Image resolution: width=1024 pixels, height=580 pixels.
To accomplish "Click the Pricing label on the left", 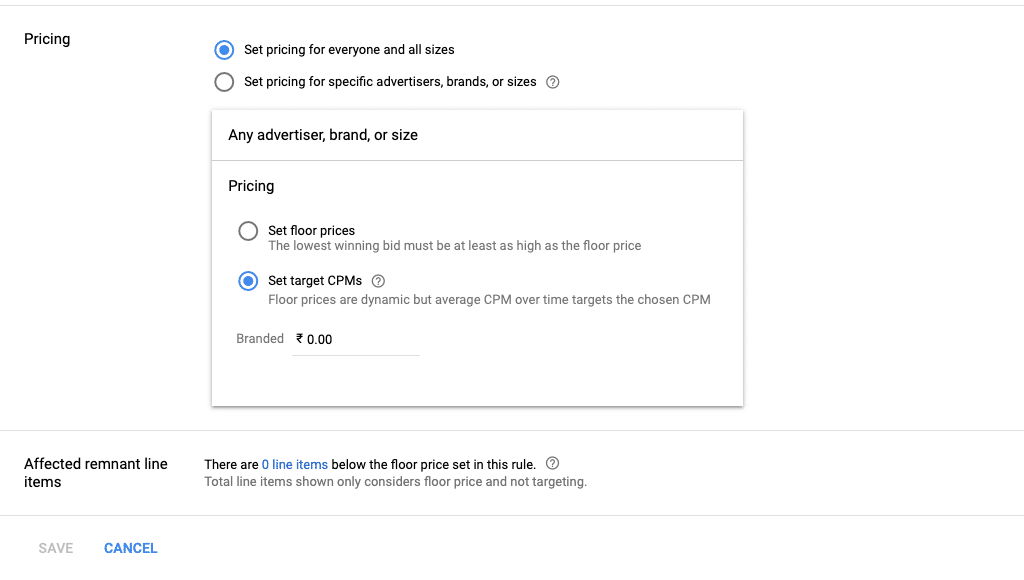I will pos(47,39).
